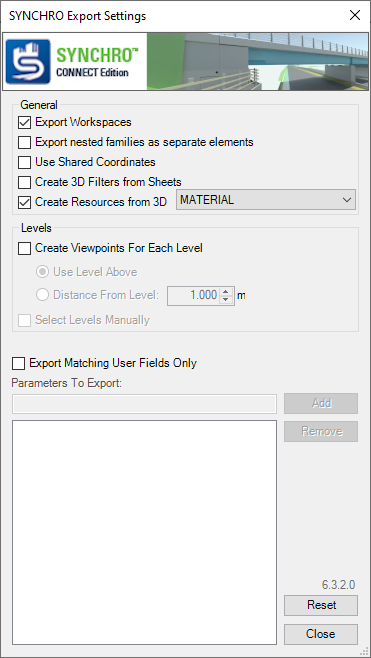Select Distance From Level radio button
371x658 pixels.
(x=42, y=295)
